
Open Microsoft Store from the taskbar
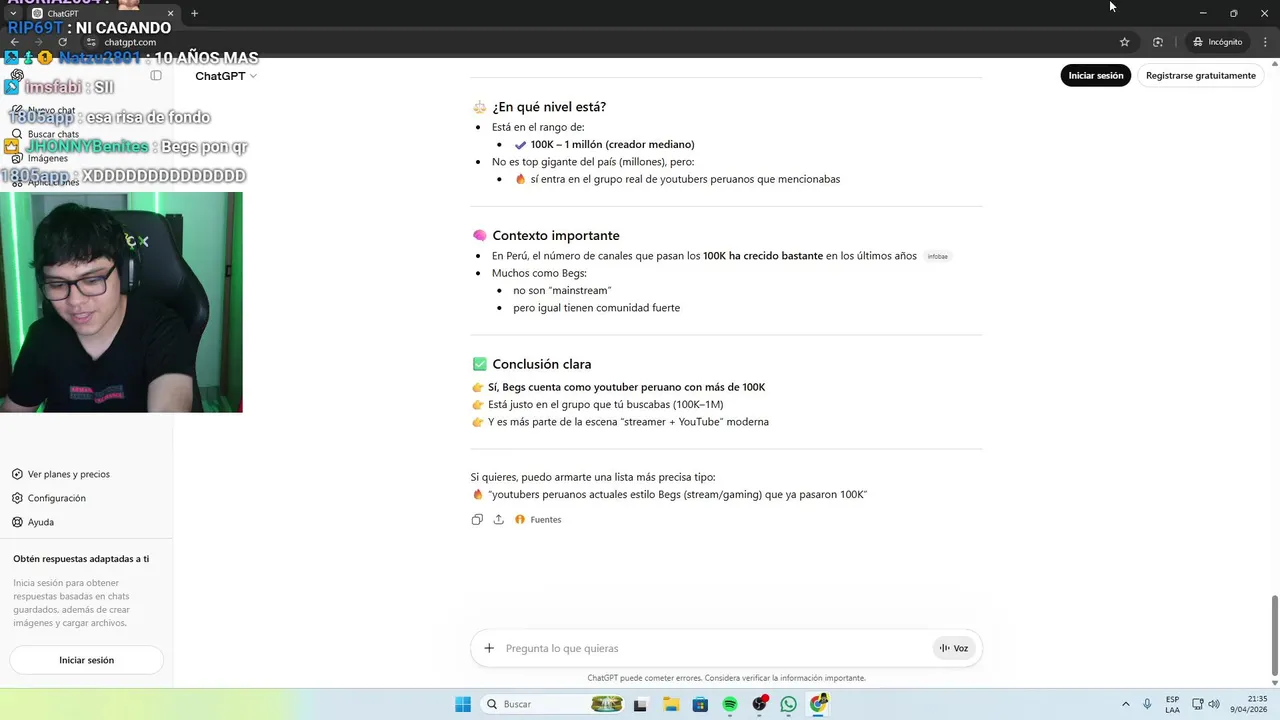click(x=700, y=704)
